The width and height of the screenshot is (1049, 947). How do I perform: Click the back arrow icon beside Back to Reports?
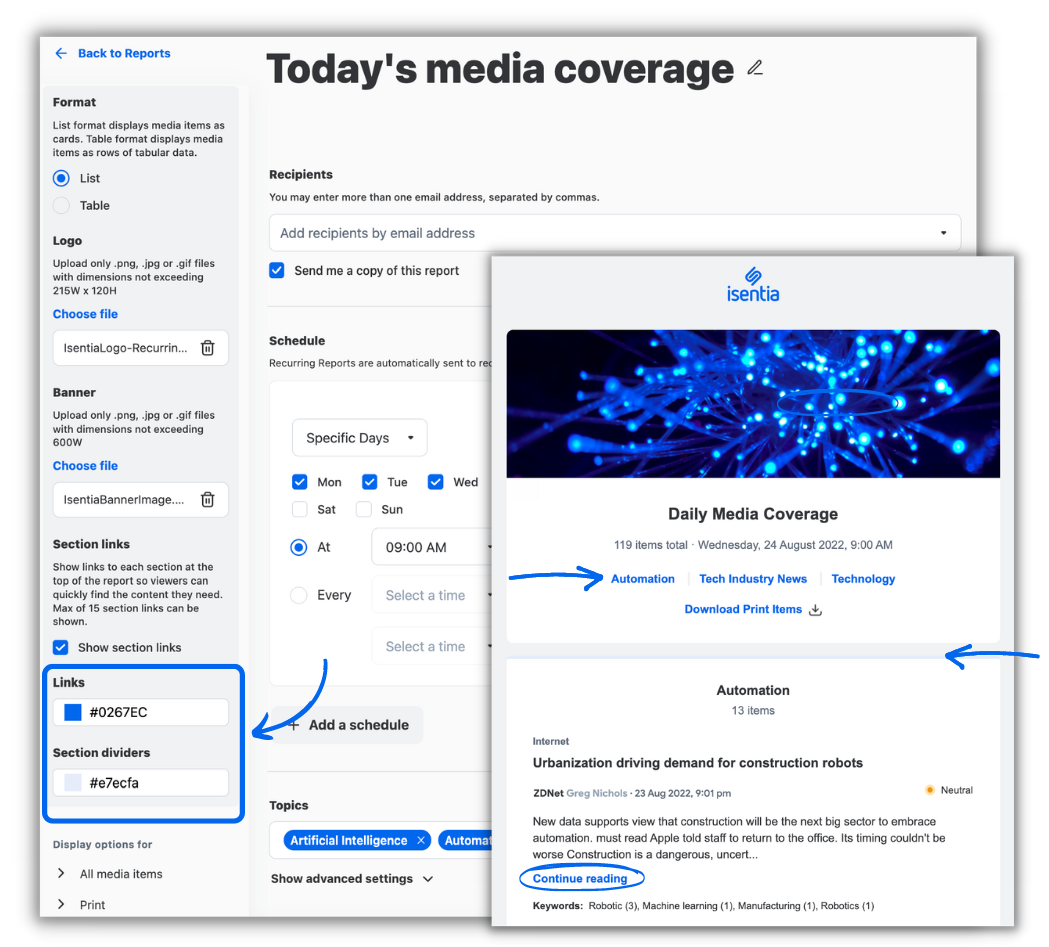61,54
